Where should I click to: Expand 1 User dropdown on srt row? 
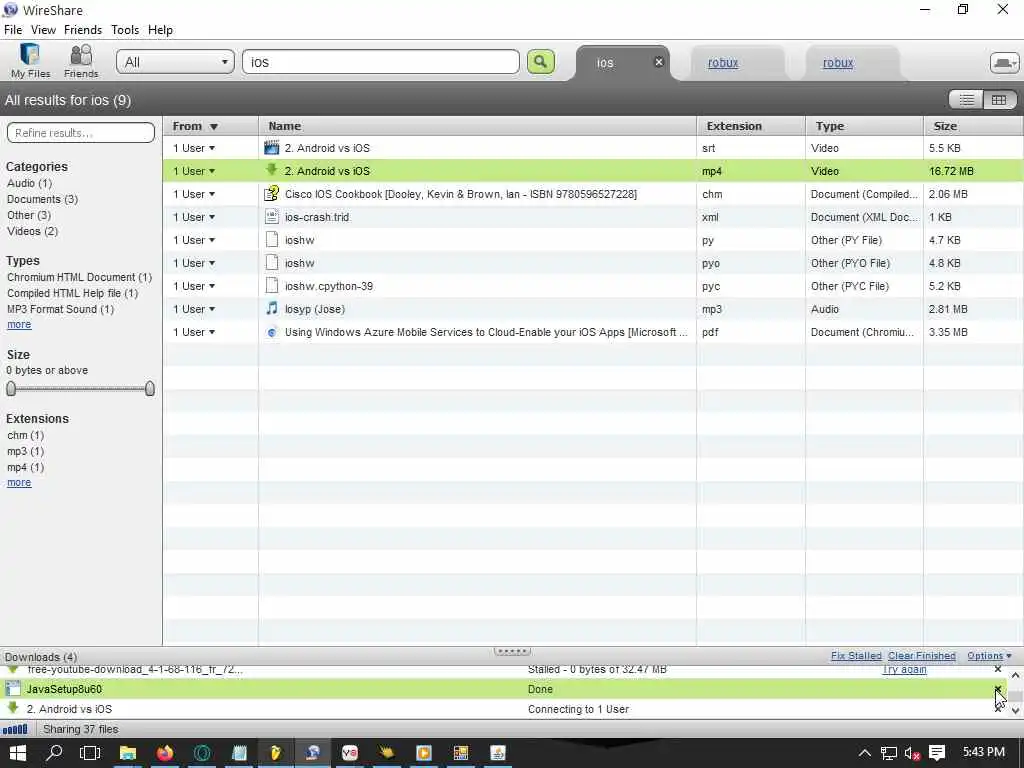tap(194, 148)
